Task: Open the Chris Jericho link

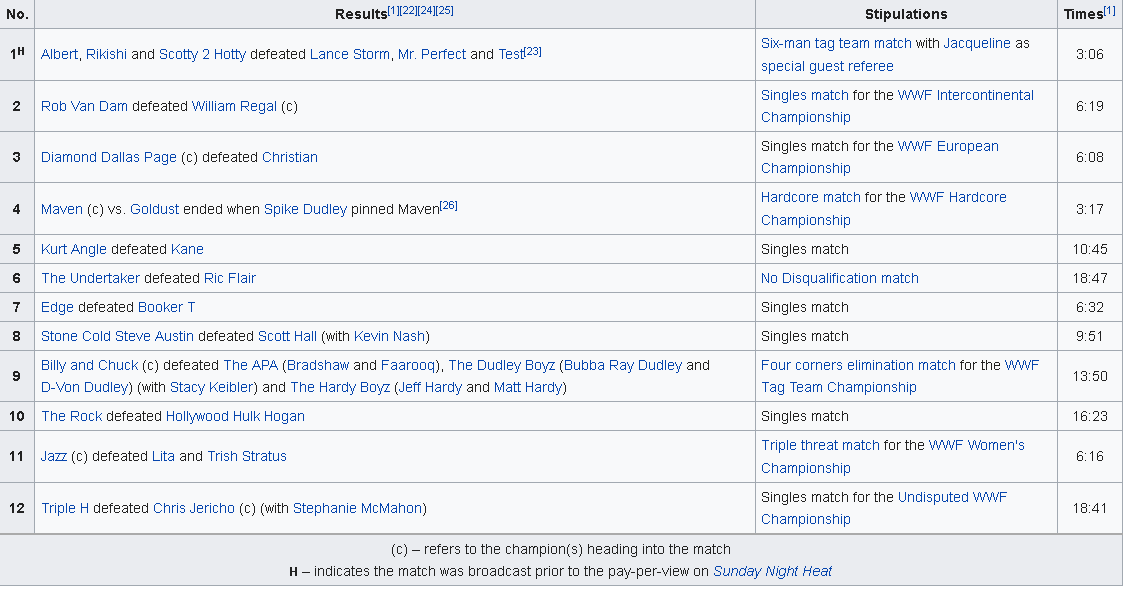Action: (194, 509)
